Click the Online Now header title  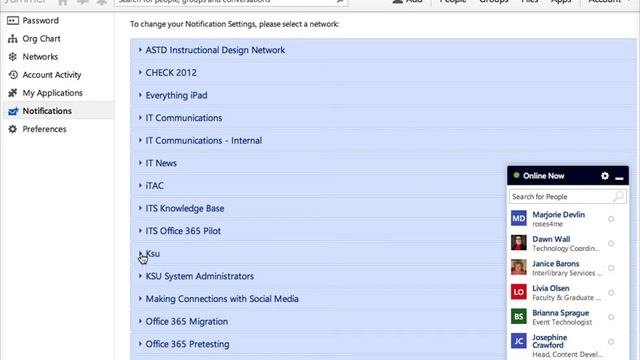(543, 176)
